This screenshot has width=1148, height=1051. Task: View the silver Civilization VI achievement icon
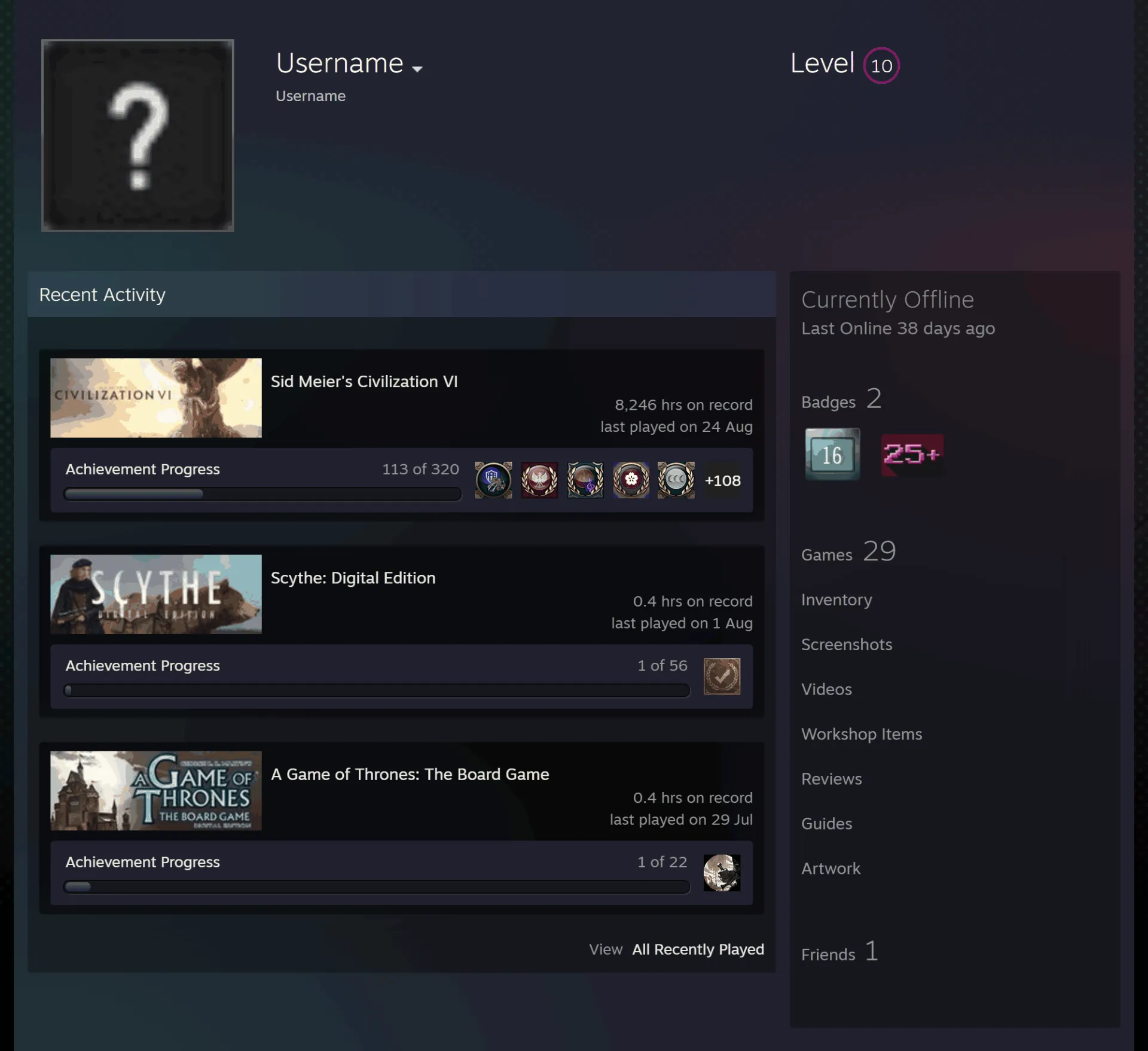point(676,480)
